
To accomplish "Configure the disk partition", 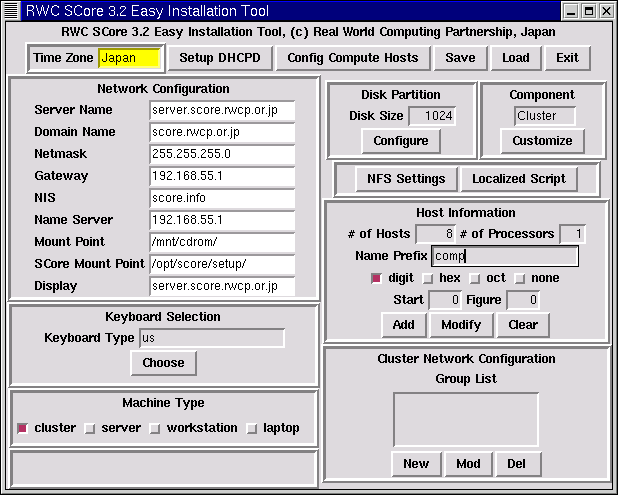I will [401, 141].
